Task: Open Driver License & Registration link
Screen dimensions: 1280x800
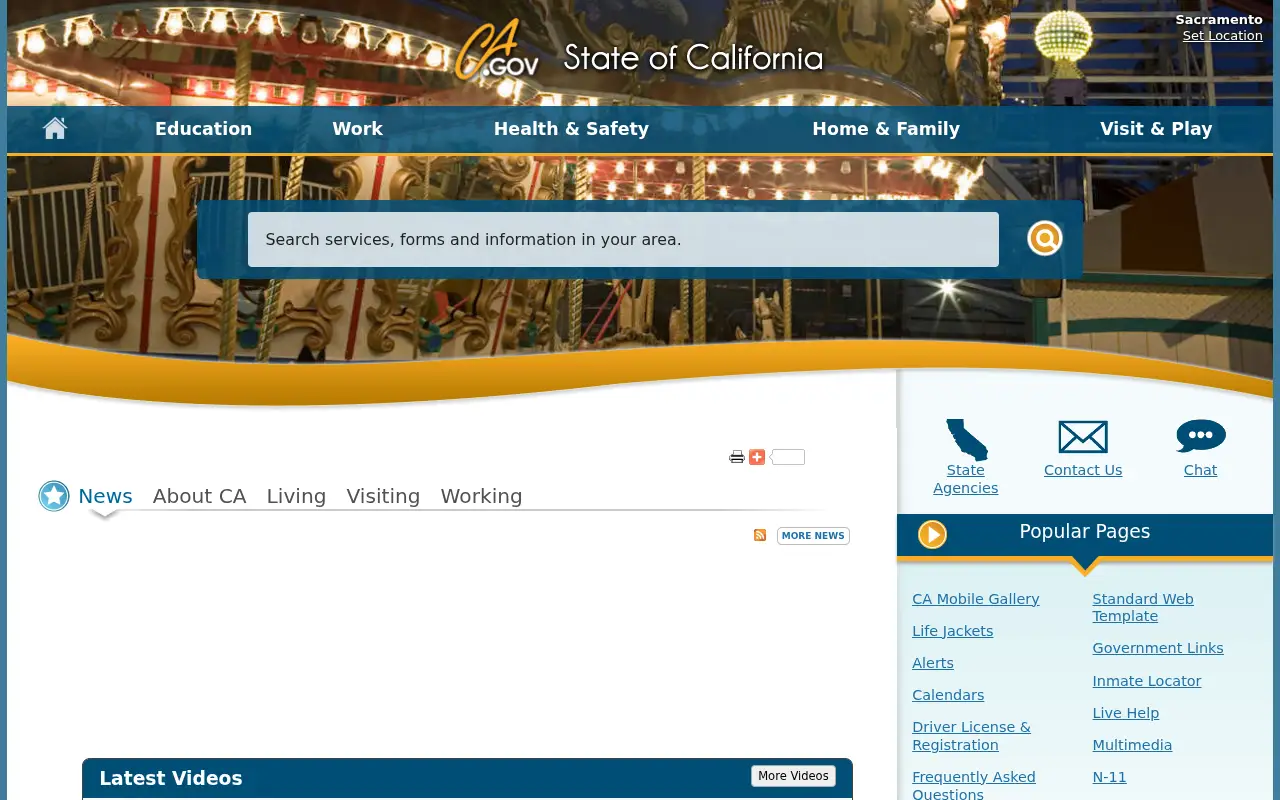Action: tap(971, 736)
